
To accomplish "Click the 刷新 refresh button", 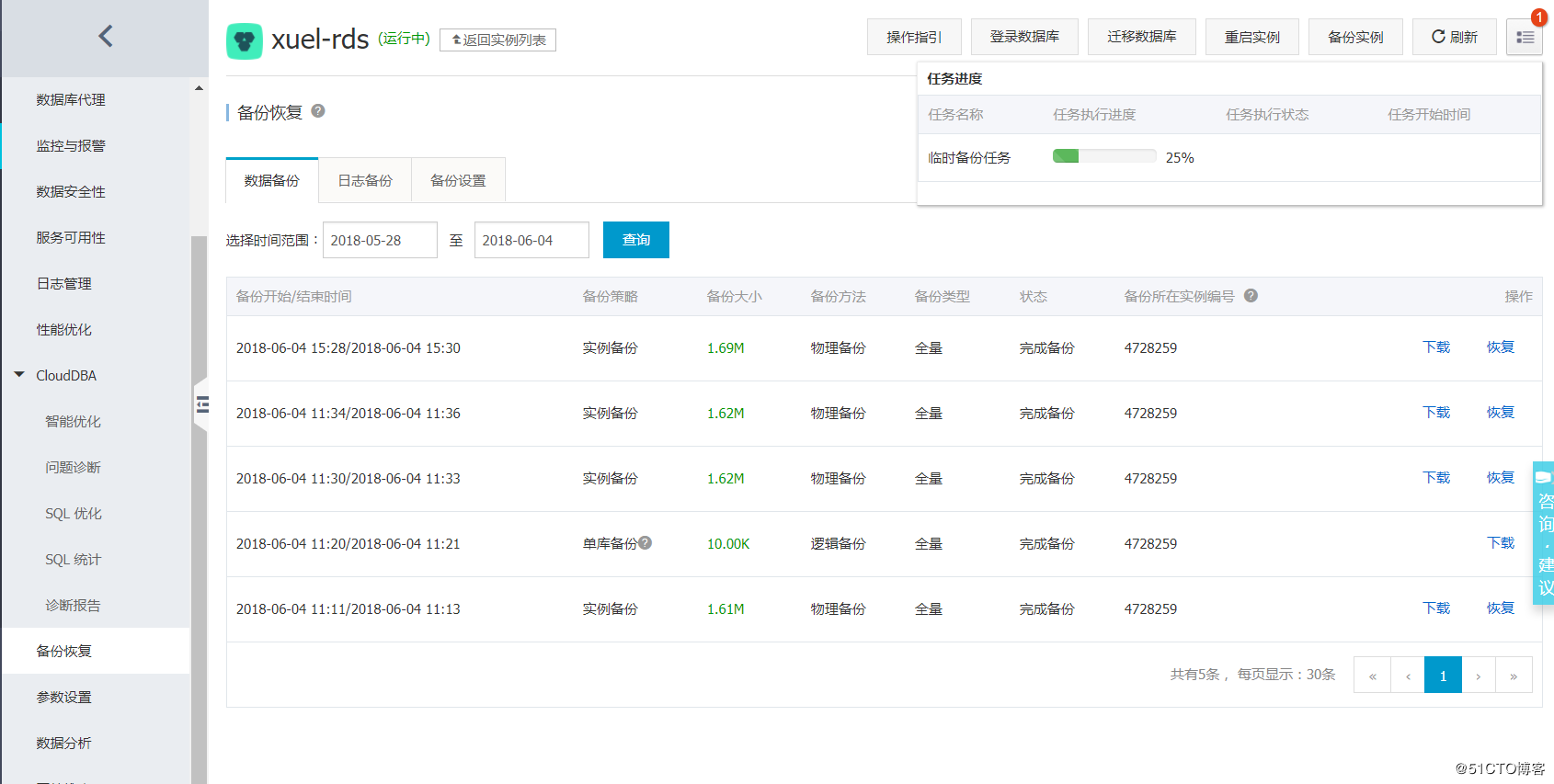I will pyautogui.click(x=1455, y=37).
